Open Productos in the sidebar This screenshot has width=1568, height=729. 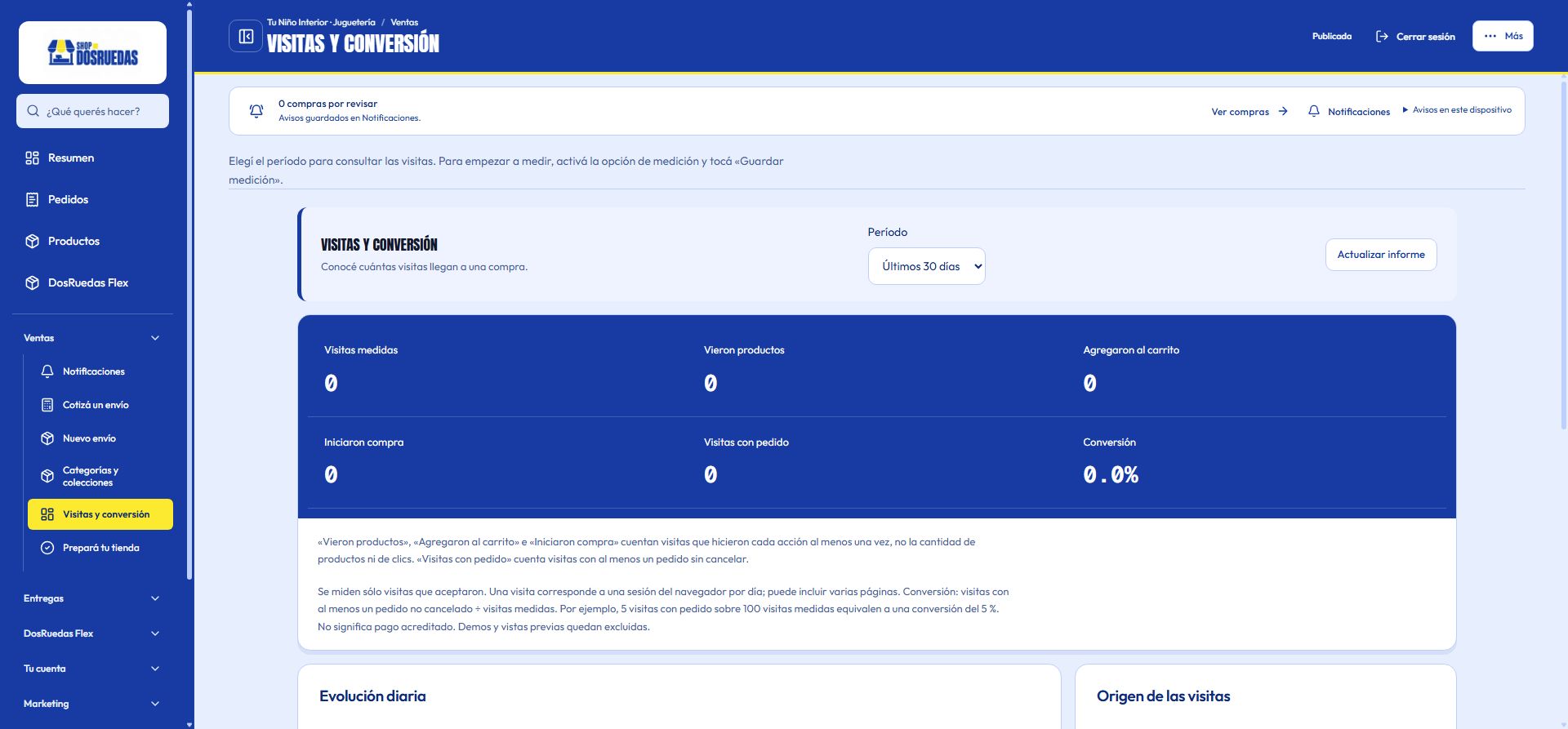92,242
